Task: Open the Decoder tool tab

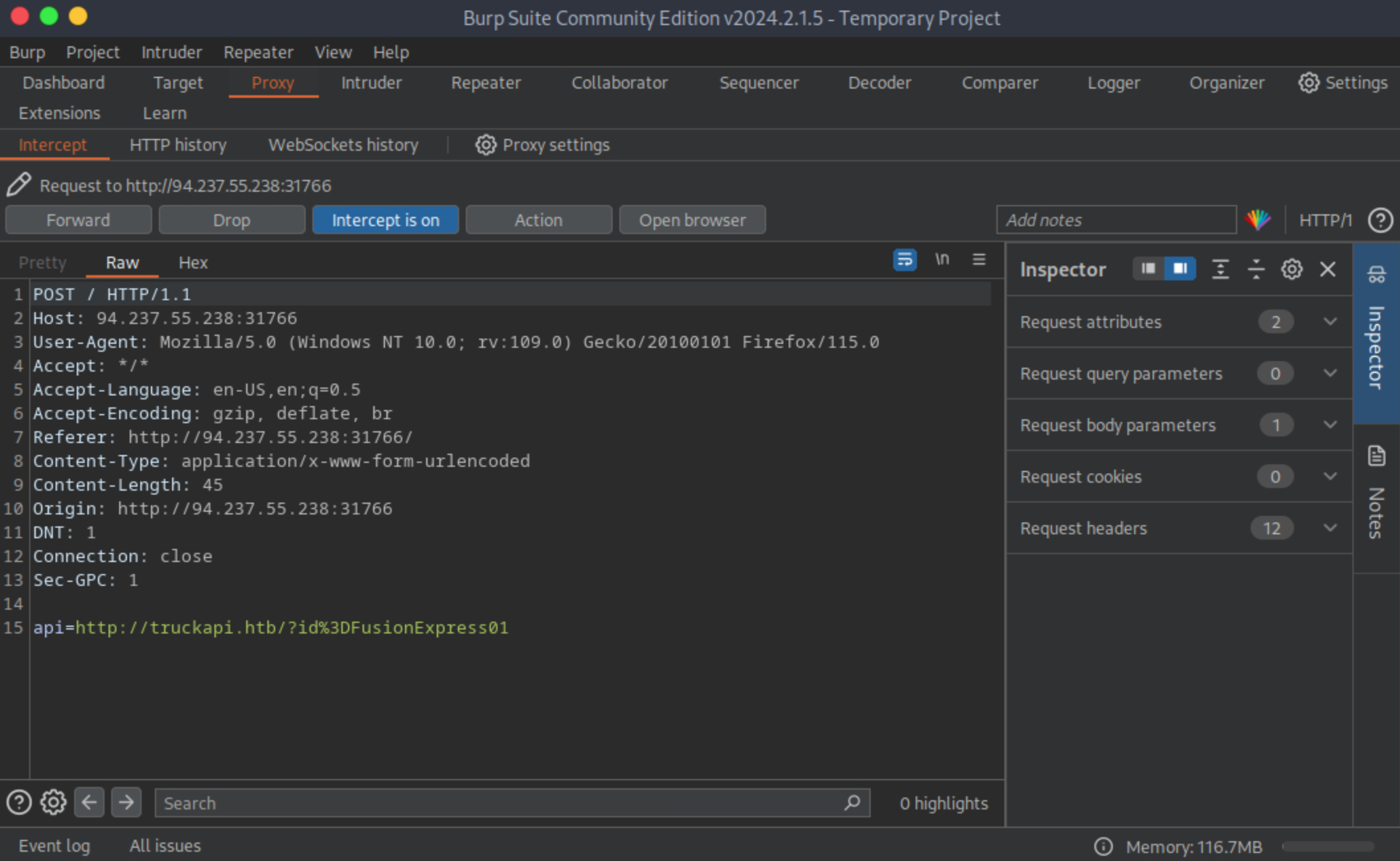Action: tap(879, 83)
